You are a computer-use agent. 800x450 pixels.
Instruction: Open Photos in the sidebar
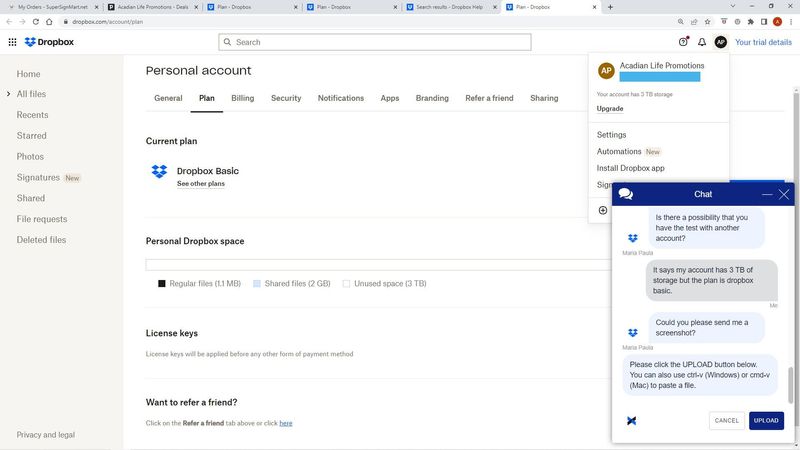30,157
